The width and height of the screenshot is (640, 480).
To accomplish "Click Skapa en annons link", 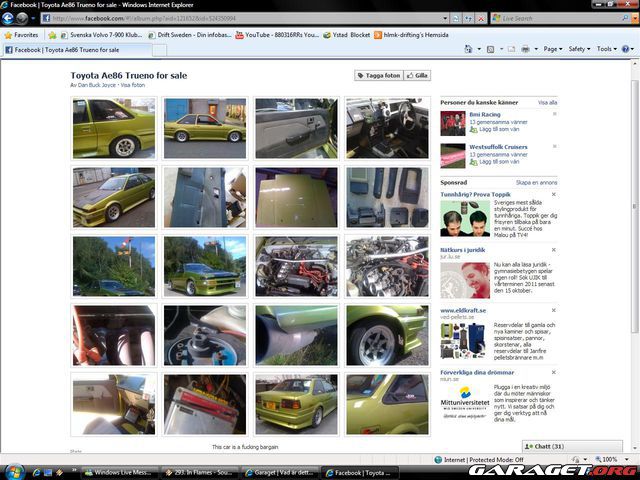I will click(536, 183).
